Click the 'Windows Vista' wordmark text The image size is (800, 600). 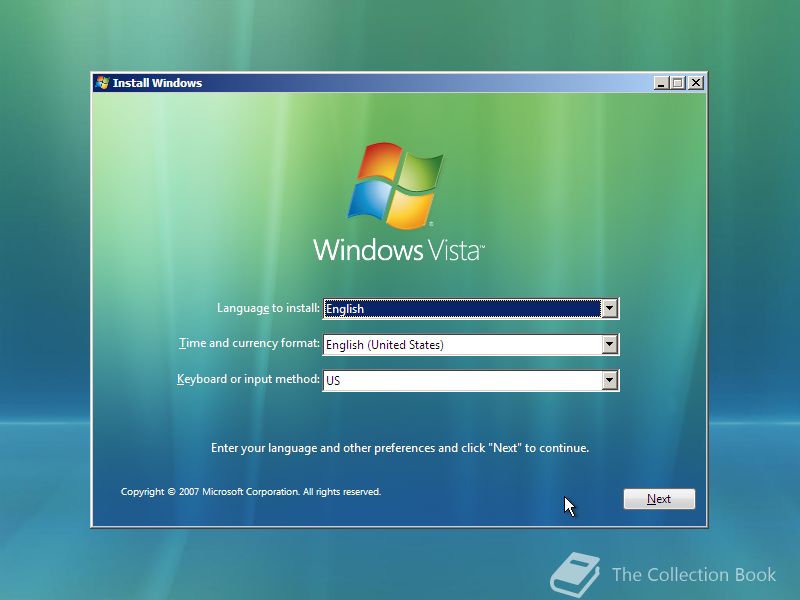pyautogui.click(x=398, y=250)
